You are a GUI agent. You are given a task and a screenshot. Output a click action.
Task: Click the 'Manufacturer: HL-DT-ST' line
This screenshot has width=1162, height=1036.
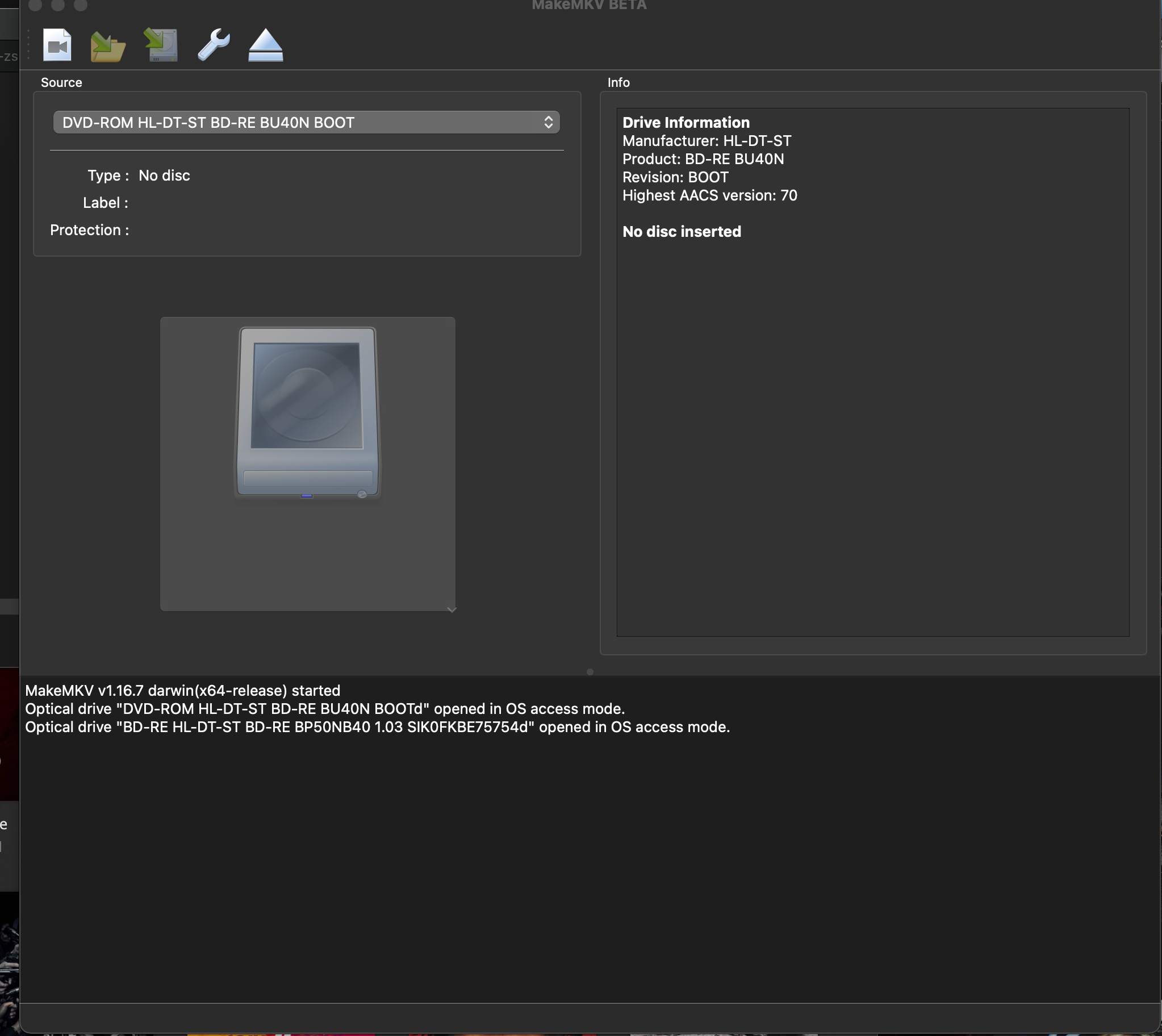coord(707,141)
